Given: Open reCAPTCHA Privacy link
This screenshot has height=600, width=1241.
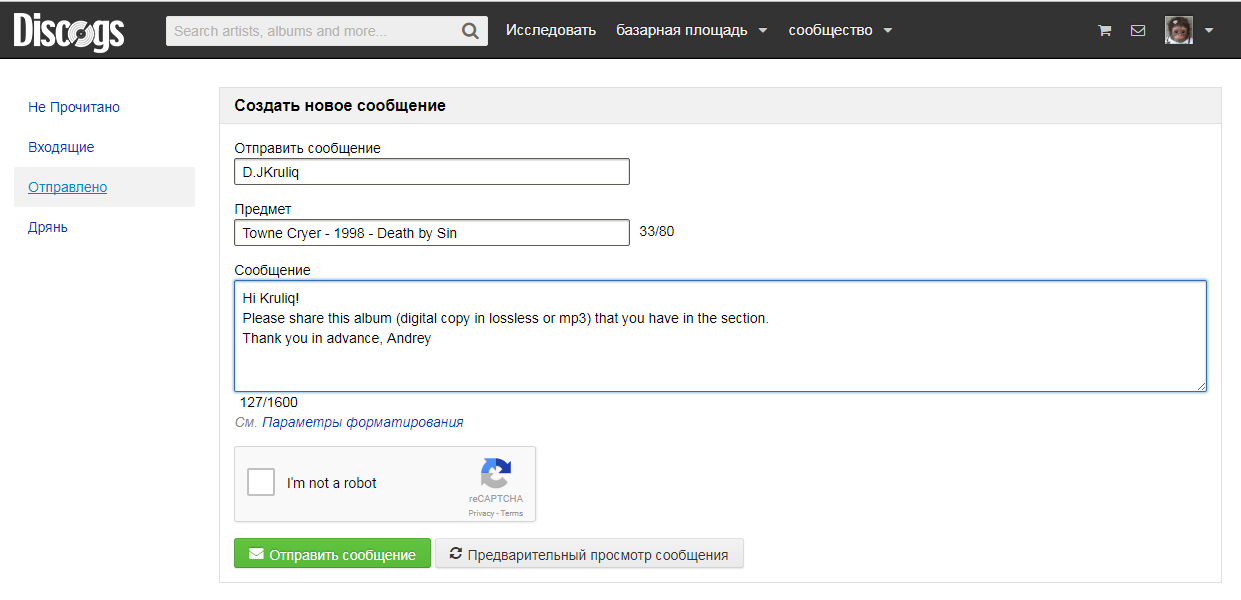Looking at the screenshot, I should (x=481, y=513).
